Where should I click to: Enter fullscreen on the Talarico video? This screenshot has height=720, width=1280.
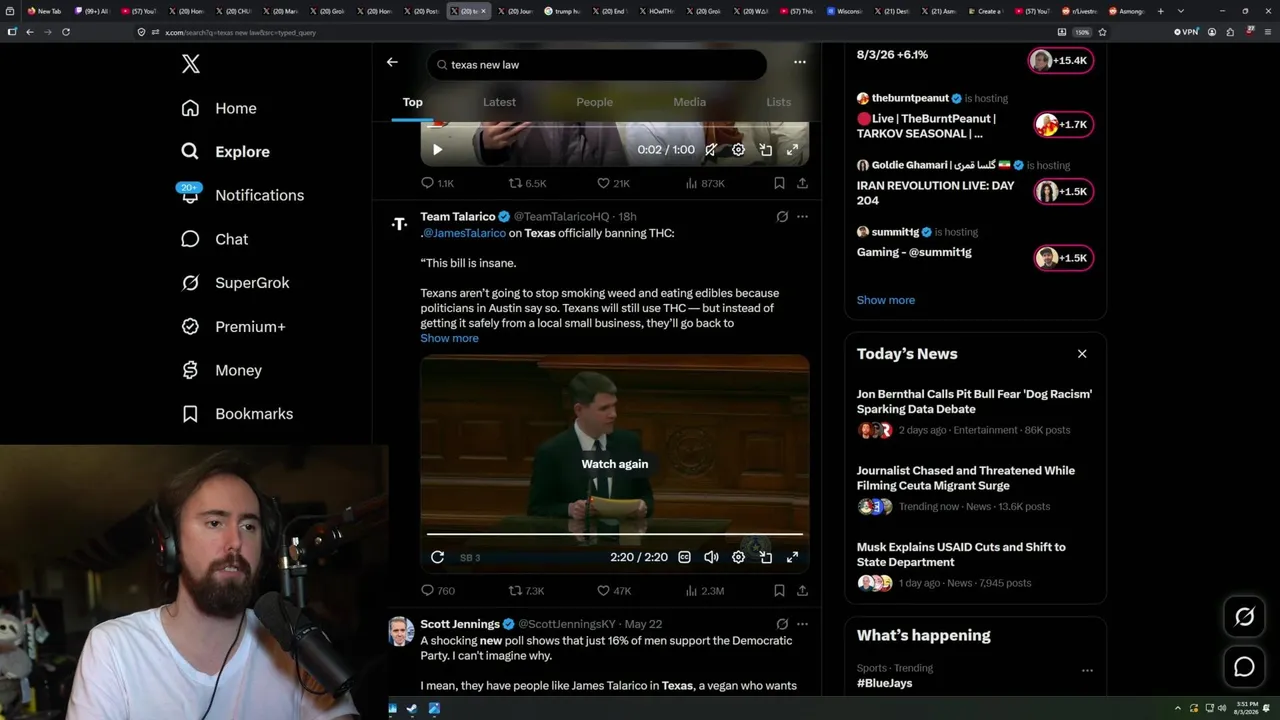click(x=792, y=557)
